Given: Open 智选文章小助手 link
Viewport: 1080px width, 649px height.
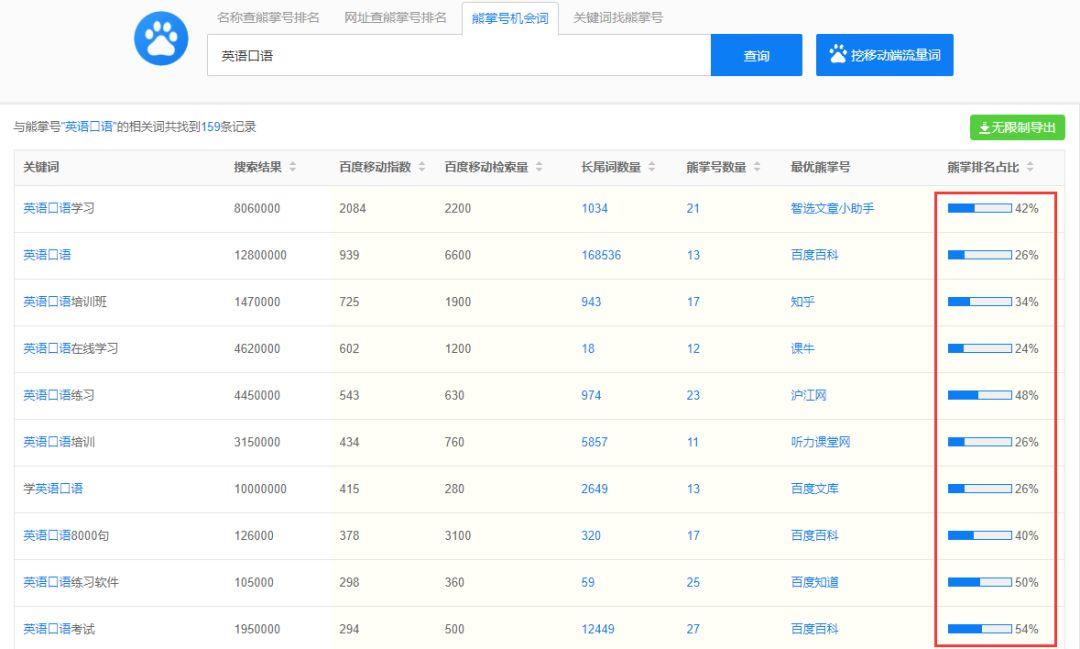Looking at the screenshot, I should click(832, 208).
